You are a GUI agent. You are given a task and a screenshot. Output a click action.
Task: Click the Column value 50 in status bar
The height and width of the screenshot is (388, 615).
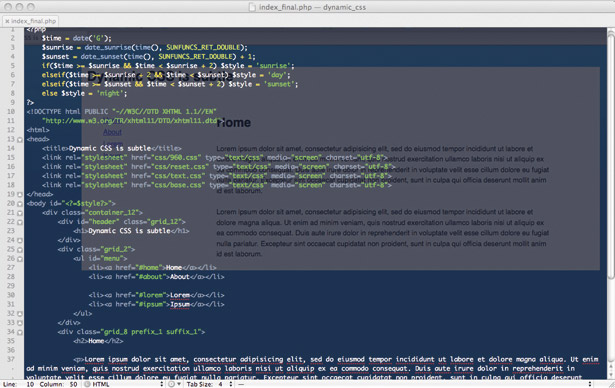click(73, 384)
